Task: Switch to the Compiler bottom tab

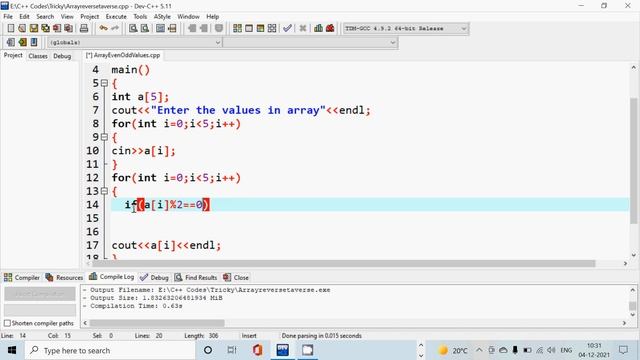Action: [22, 277]
